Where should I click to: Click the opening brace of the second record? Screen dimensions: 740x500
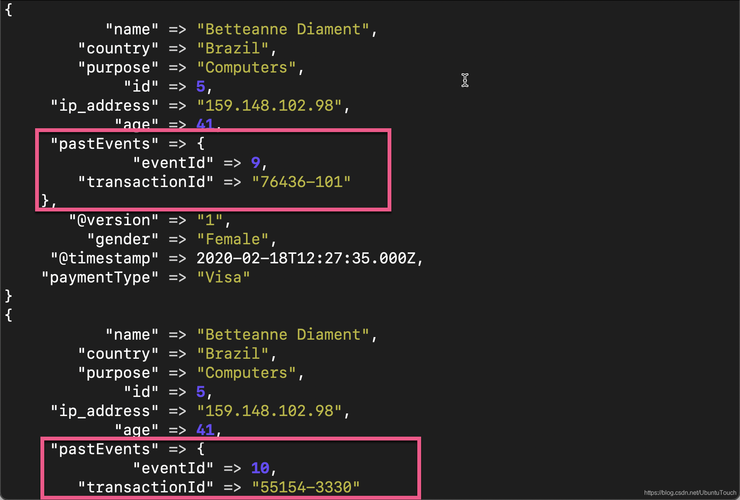(8, 315)
